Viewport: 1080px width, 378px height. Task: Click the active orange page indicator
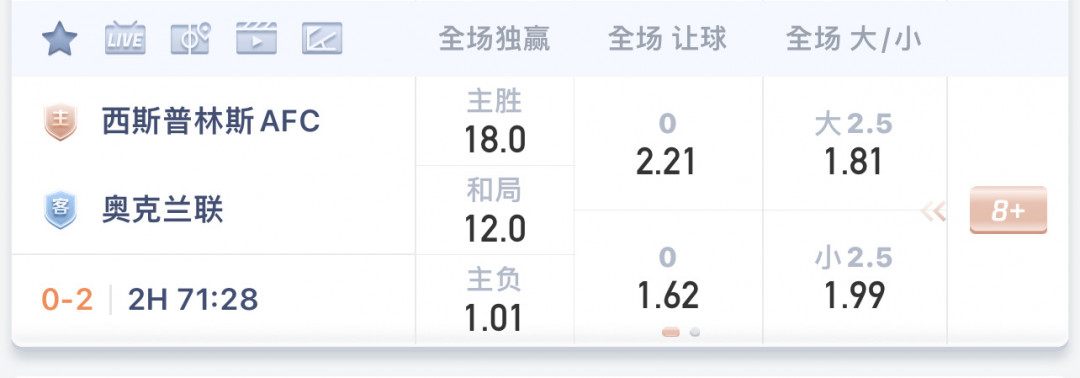point(670,332)
